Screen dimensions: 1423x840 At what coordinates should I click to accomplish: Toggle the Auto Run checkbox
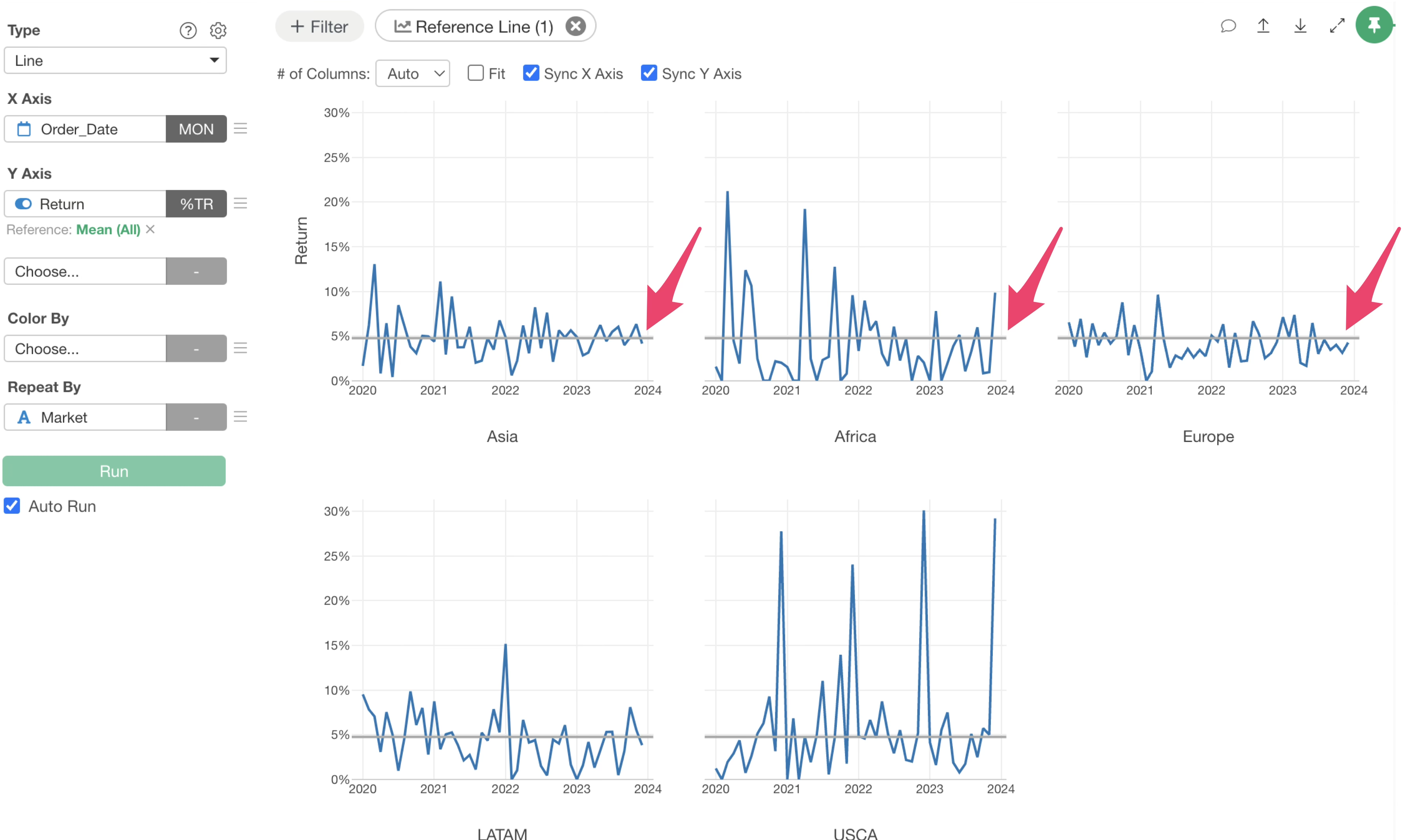(x=13, y=505)
